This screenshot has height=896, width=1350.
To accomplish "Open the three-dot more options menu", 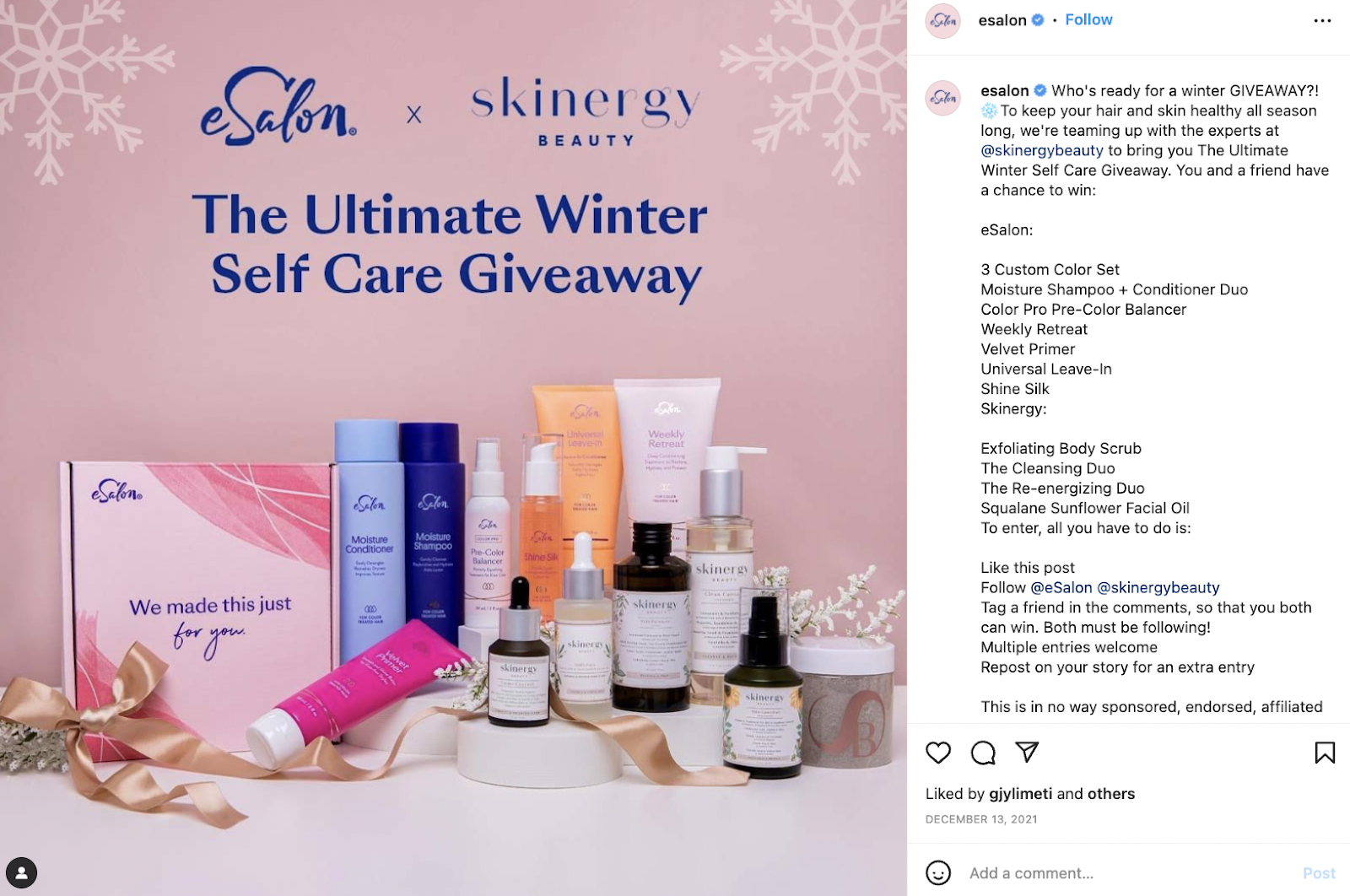I will pyautogui.click(x=1322, y=20).
